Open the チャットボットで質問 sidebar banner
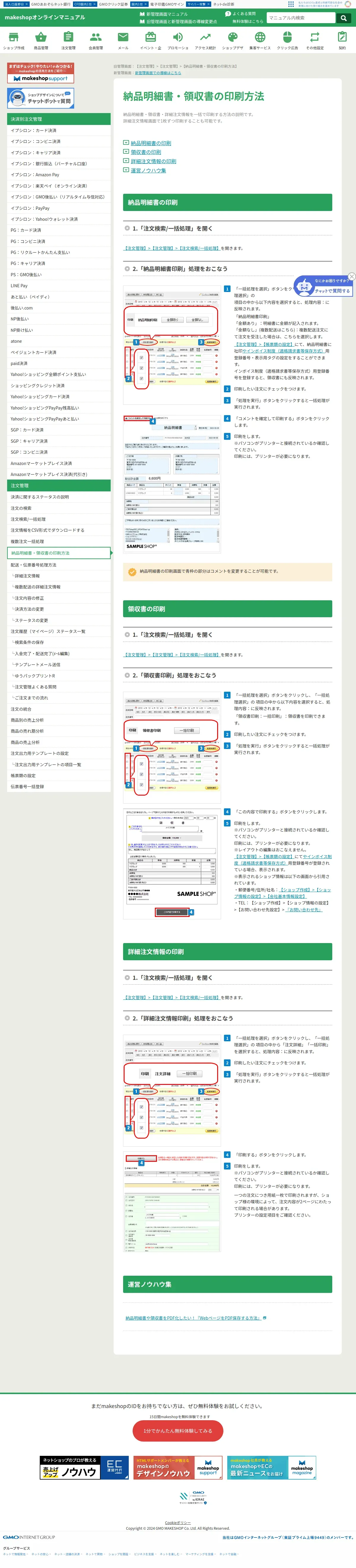The image size is (356, 1568). point(41,98)
